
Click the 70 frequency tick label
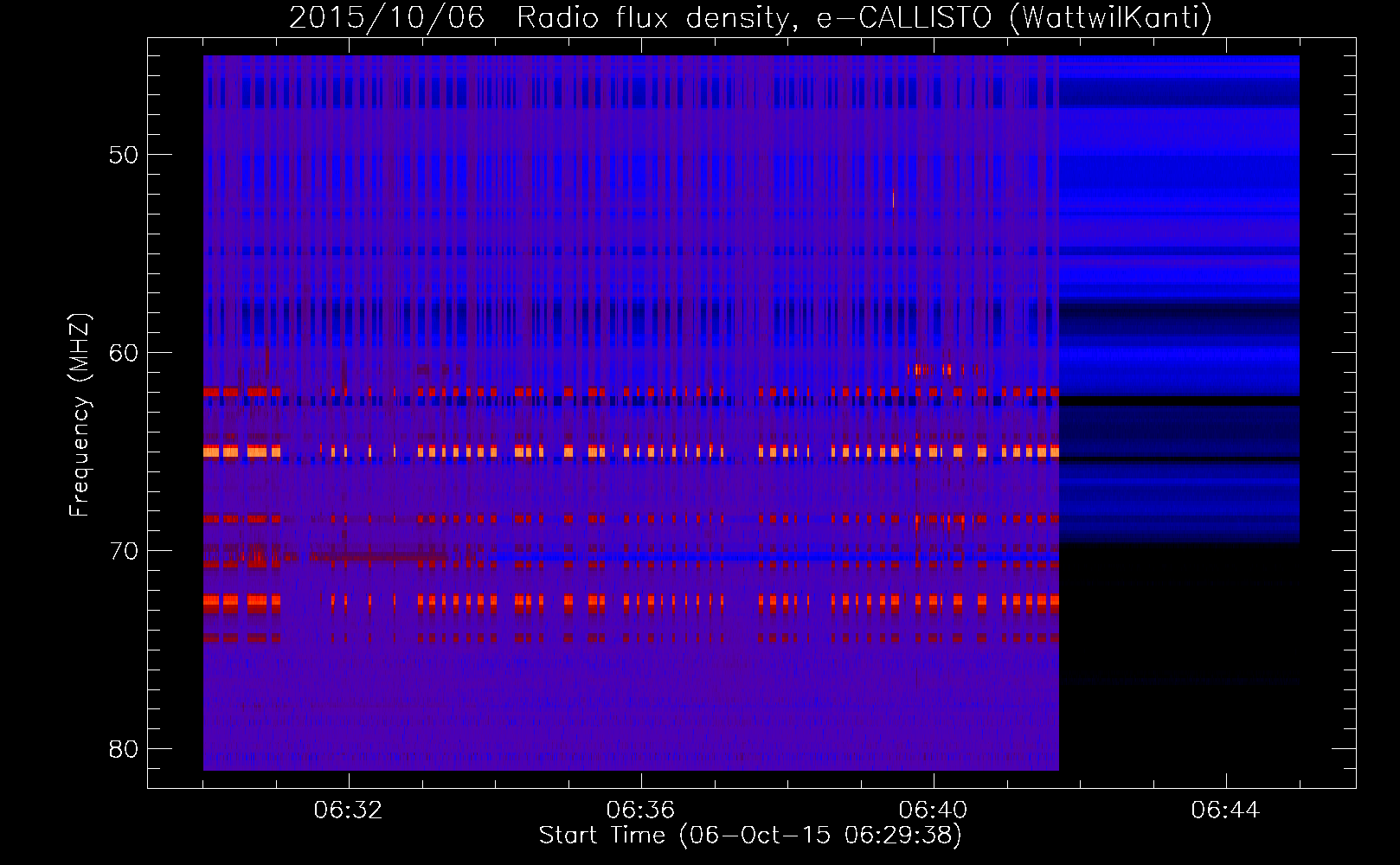pyautogui.click(x=125, y=551)
